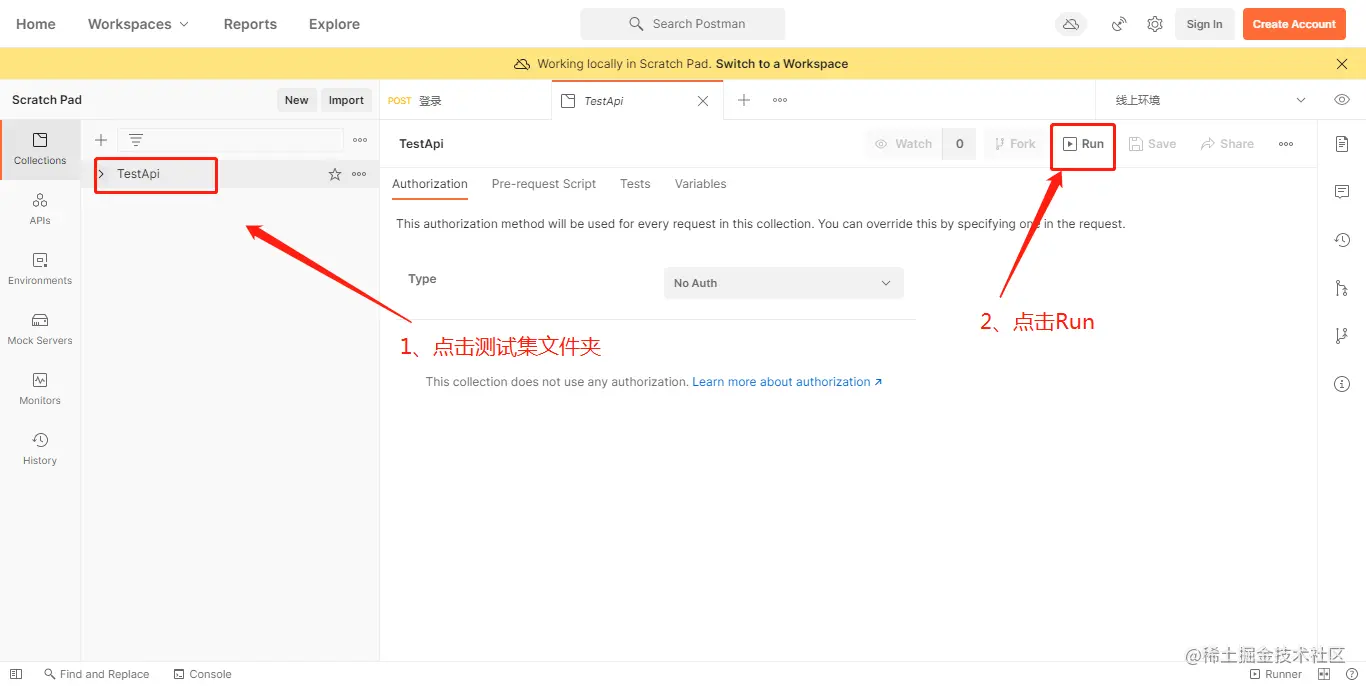Screen dimensions: 1366x686
Task: Open the collection info icon in right sidebar
Action: click(1342, 384)
